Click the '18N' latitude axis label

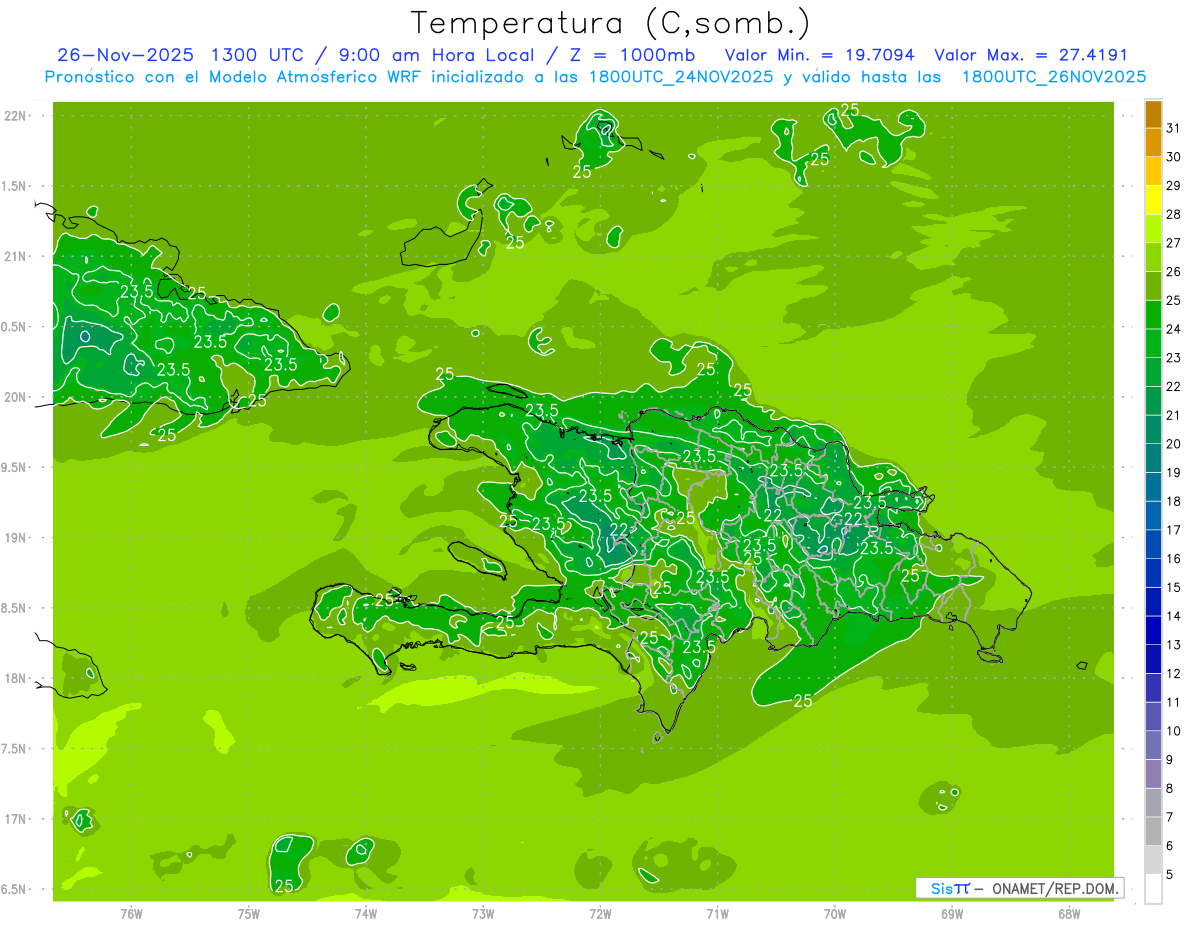click(x=16, y=679)
